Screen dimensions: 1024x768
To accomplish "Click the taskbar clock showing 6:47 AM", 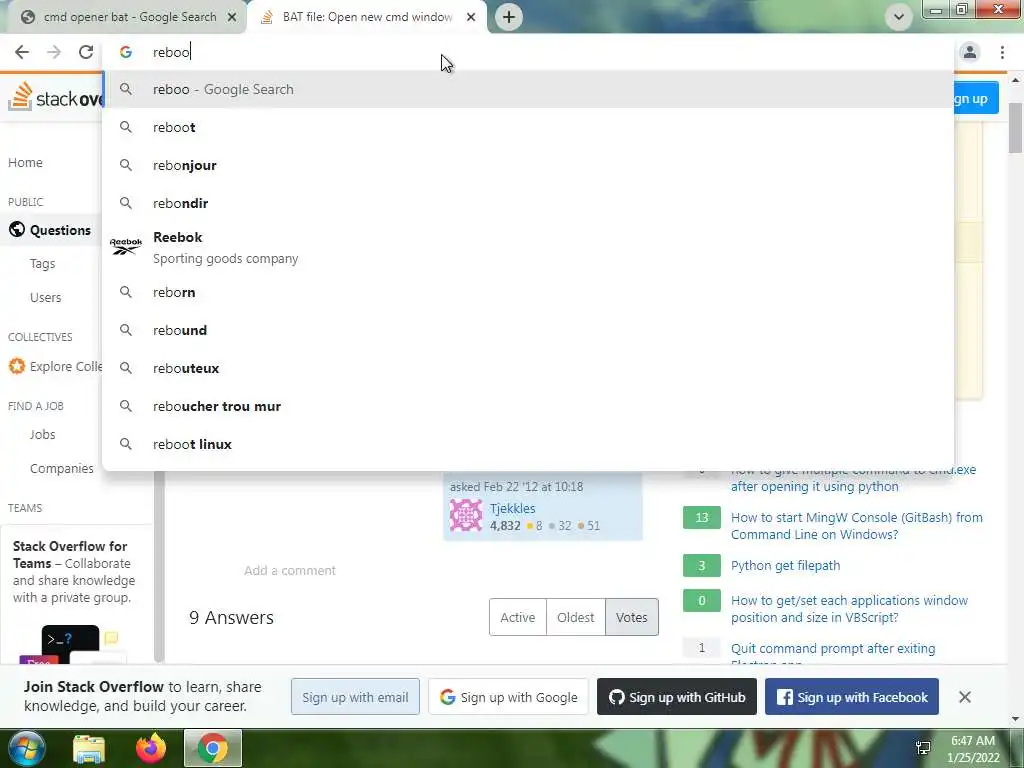I will point(973,749).
